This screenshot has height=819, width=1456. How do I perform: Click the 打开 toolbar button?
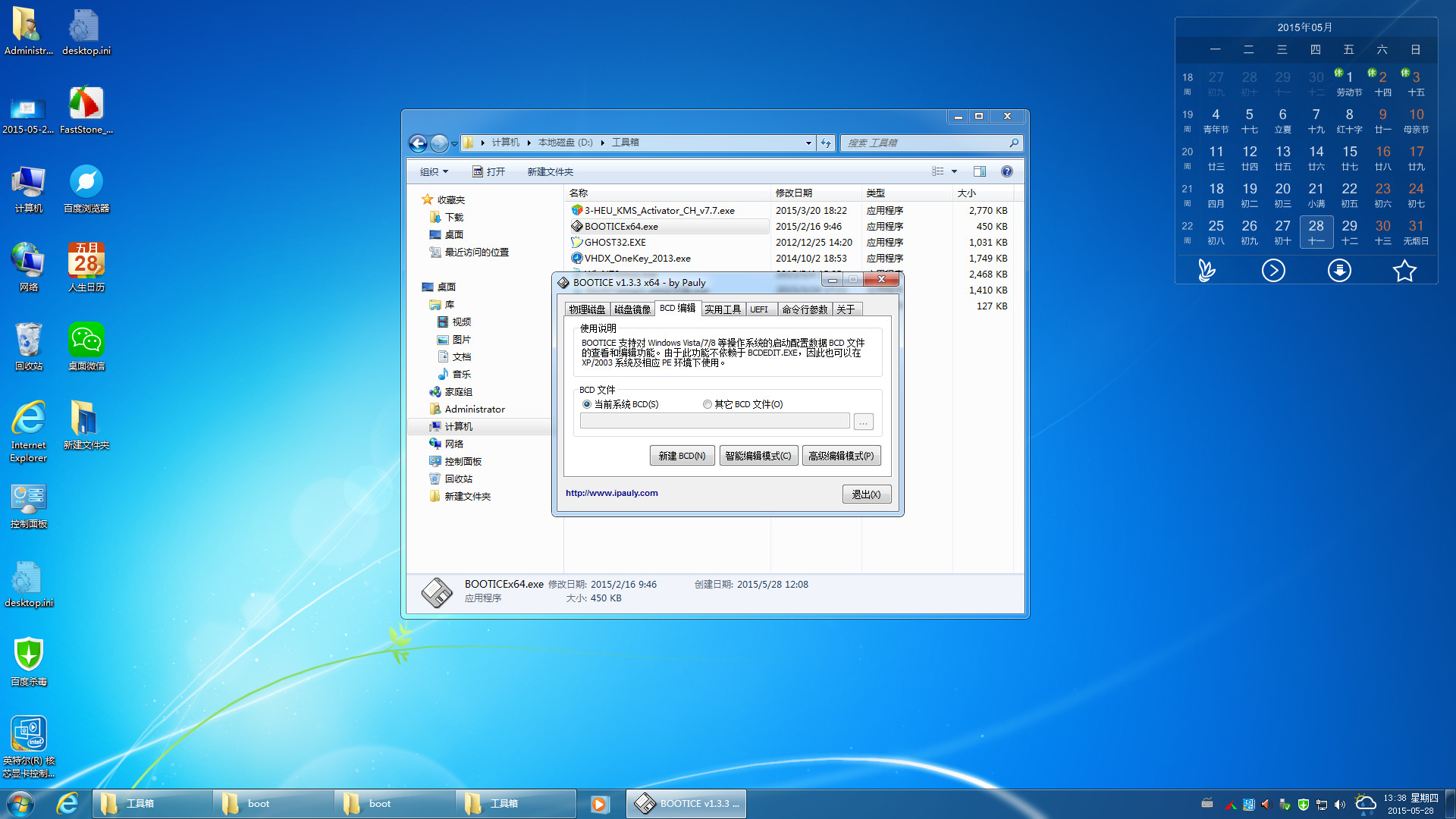pyautogui.click(x=488, y=171)
